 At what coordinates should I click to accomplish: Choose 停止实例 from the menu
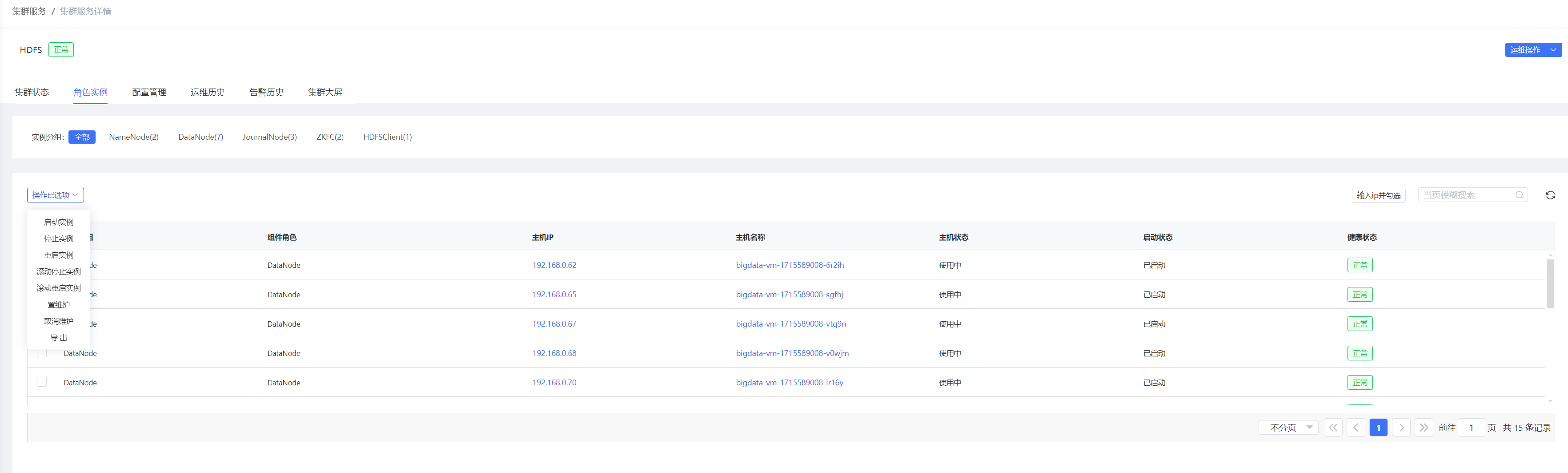click(58, 239)
